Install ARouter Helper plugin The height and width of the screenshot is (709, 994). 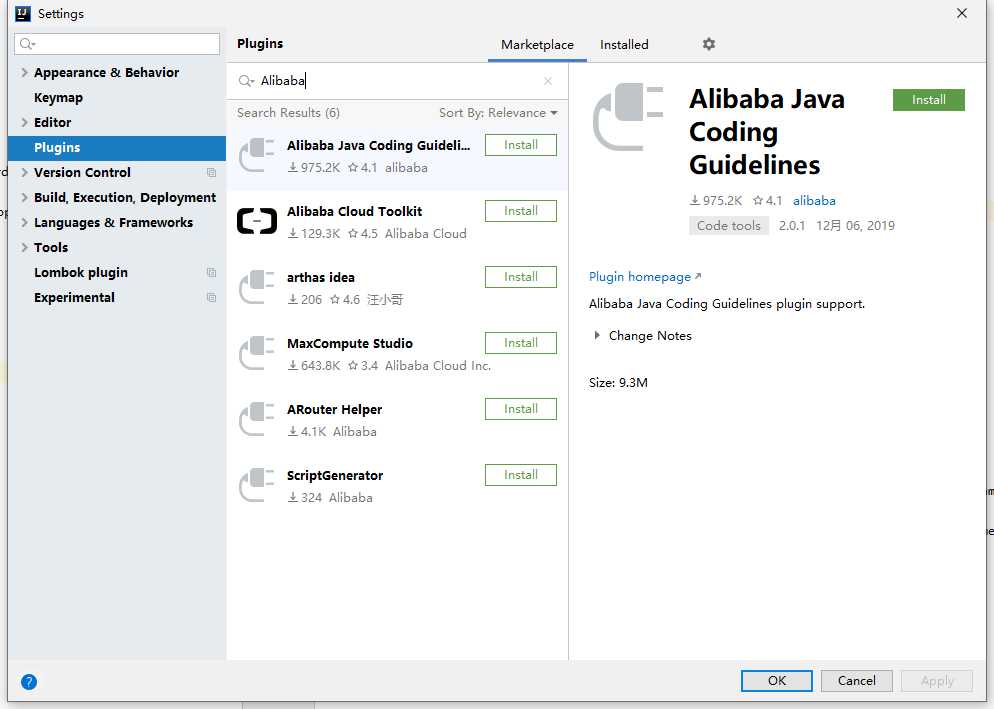pos(520,409)
